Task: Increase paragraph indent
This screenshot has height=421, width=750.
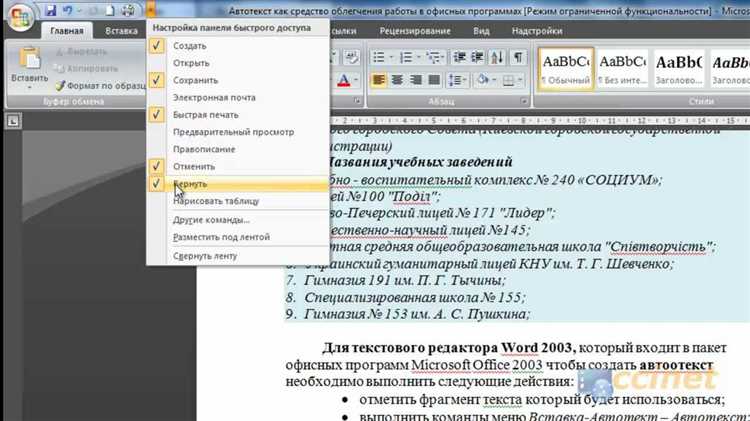Action: coord(477,57)
